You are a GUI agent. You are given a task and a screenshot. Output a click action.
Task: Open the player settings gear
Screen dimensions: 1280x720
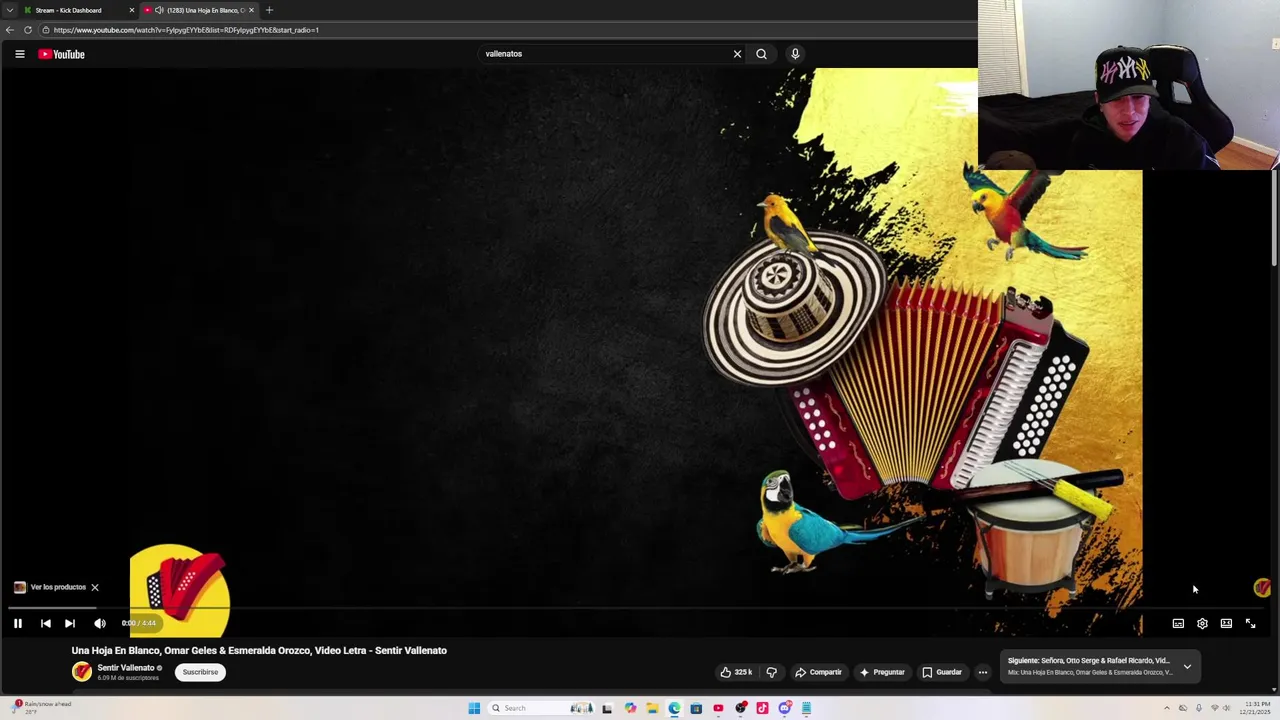coord(1202,623)
